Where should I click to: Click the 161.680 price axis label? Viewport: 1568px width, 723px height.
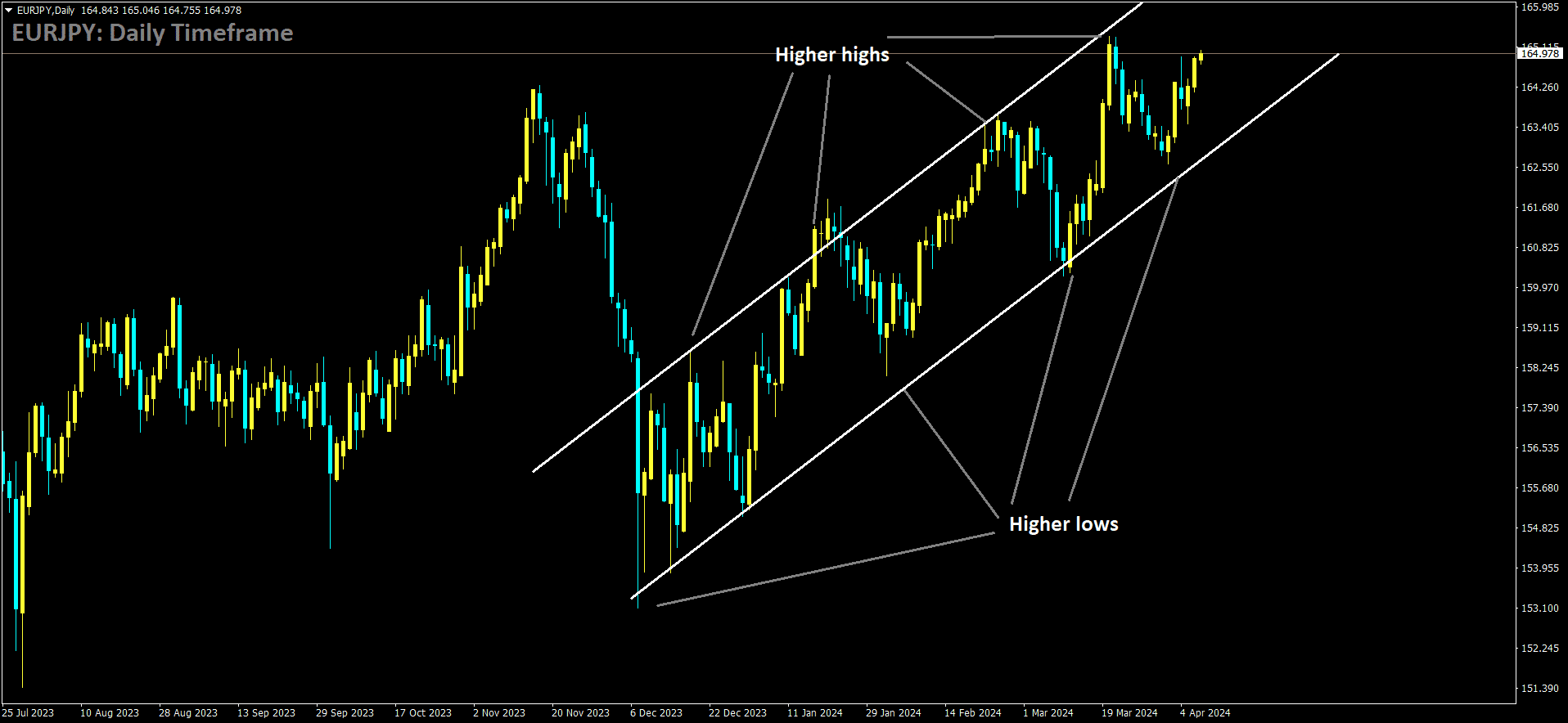pyautogui.click(x=1539, y=208)
